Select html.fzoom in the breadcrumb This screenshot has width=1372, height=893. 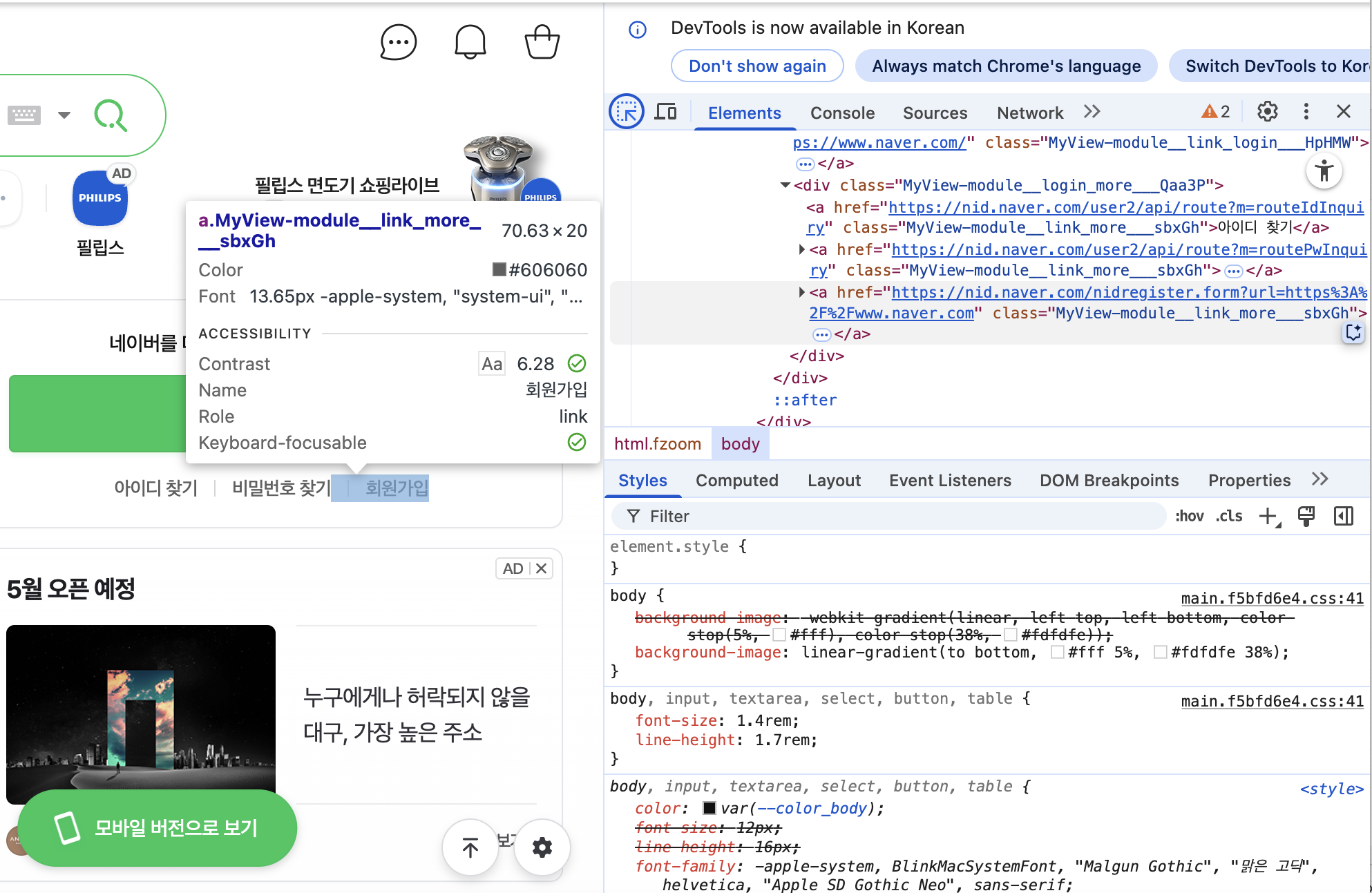pyautogui.click(x=658, y=444)
